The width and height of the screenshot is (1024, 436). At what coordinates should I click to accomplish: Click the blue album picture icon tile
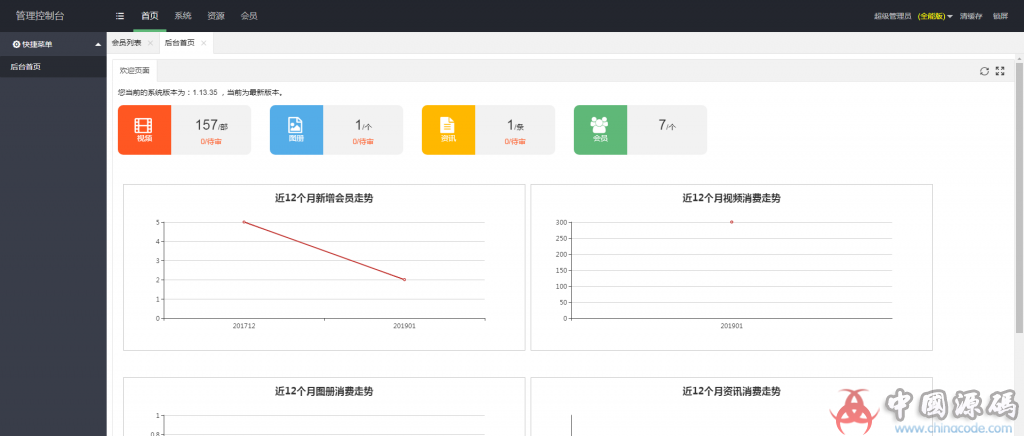(296, 130)
